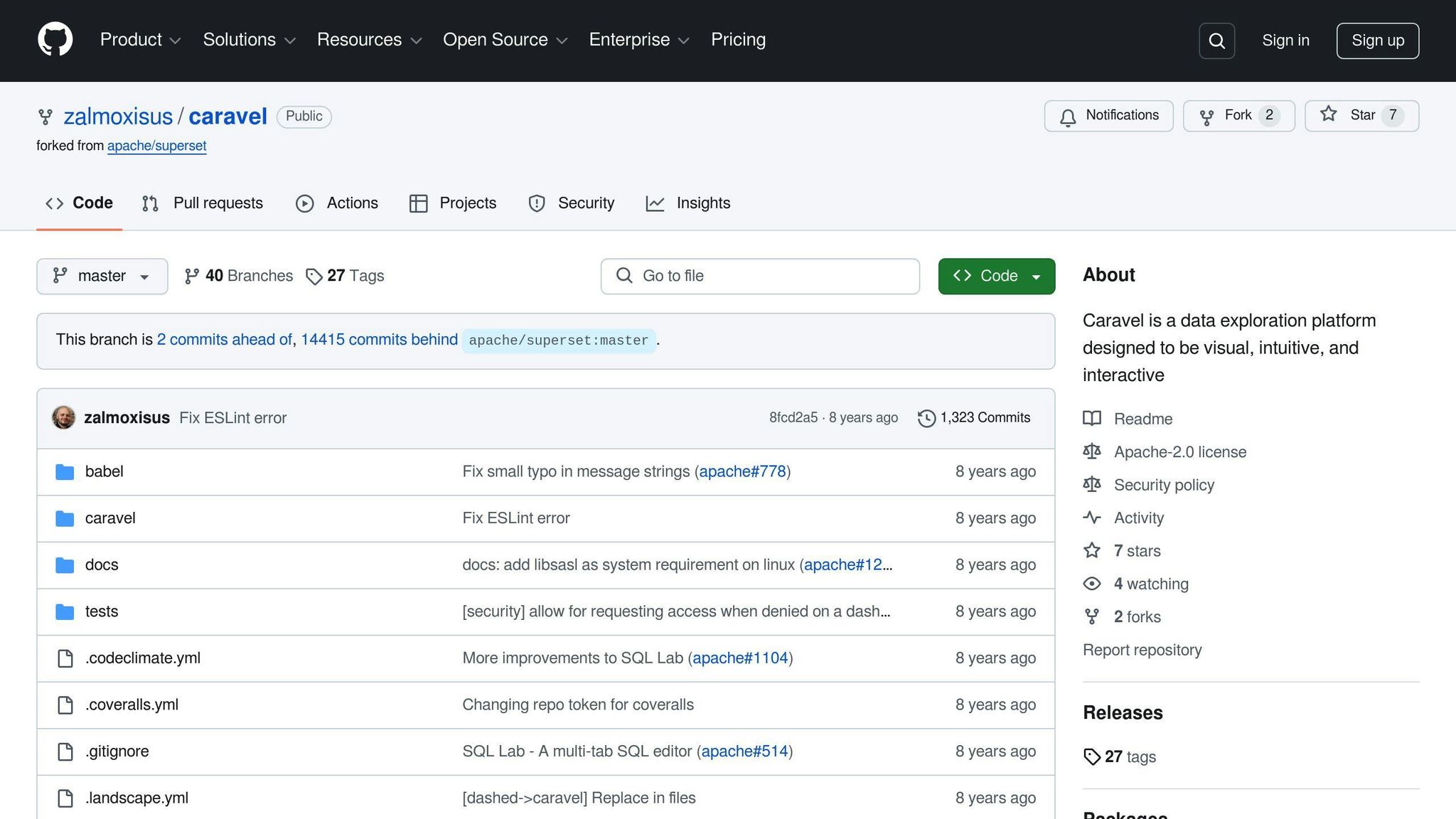Open the Security tab
Viewport: 1456px width, 819px height.
[x=572, y=203]
